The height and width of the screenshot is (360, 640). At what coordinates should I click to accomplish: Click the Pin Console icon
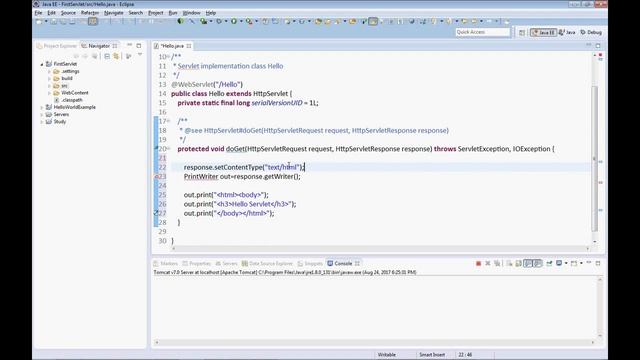pos(549,264)
